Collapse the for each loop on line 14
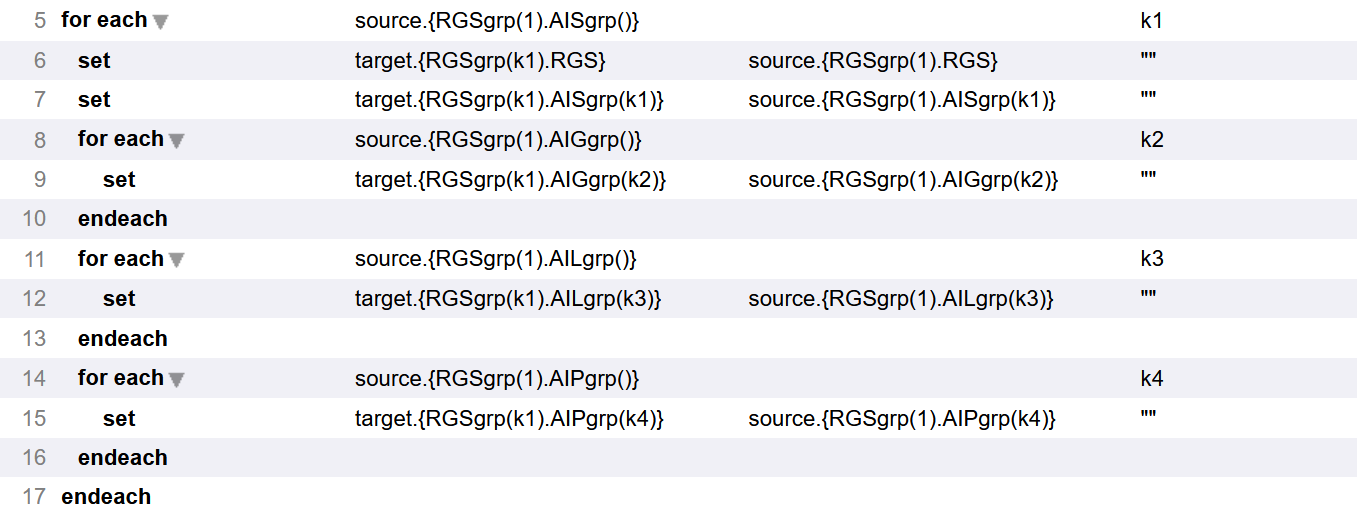Image resolution: width=1359 pixels, height=515 pixels. (x=177, y=380)
